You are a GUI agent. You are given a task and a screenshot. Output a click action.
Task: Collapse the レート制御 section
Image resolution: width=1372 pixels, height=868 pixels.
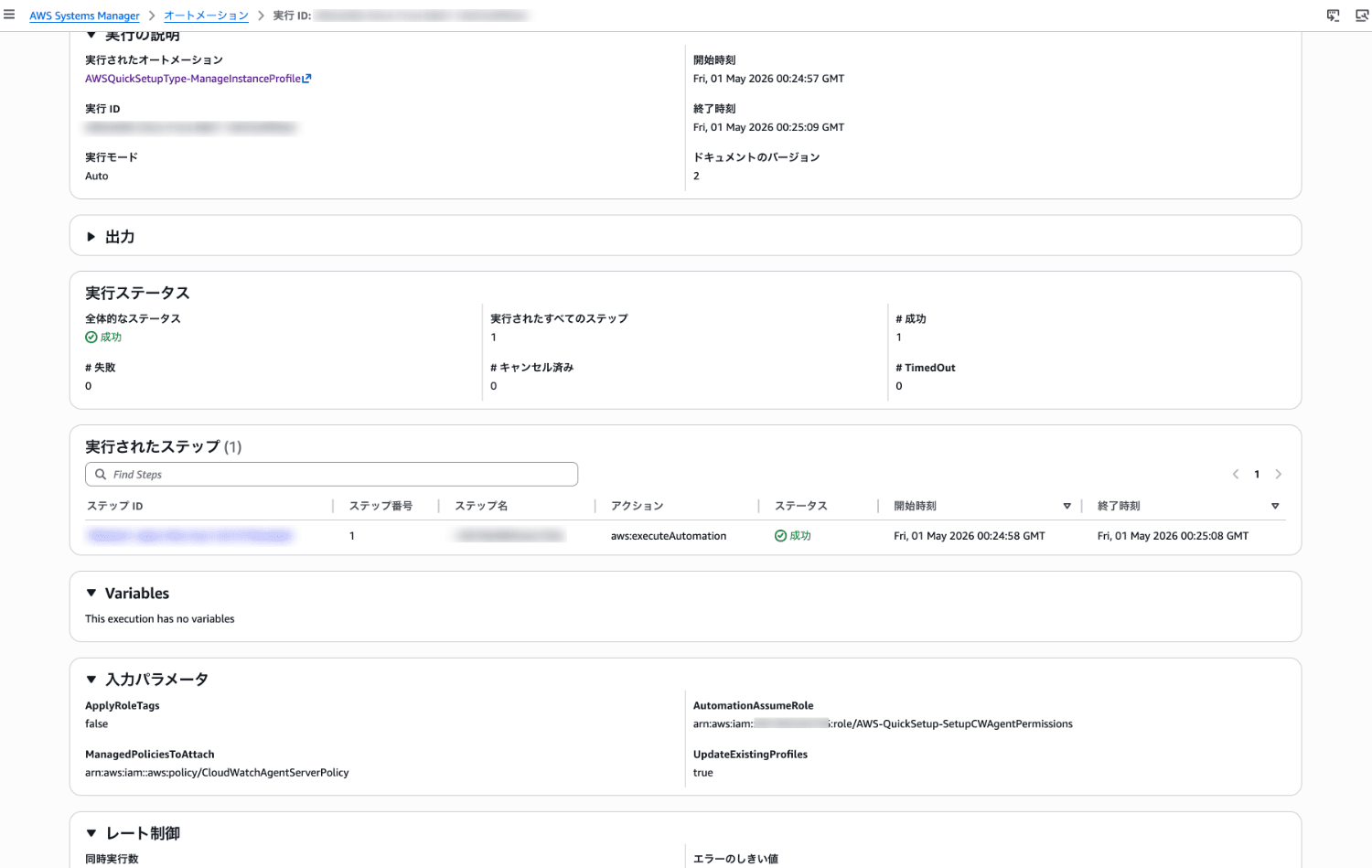[91, 833]
